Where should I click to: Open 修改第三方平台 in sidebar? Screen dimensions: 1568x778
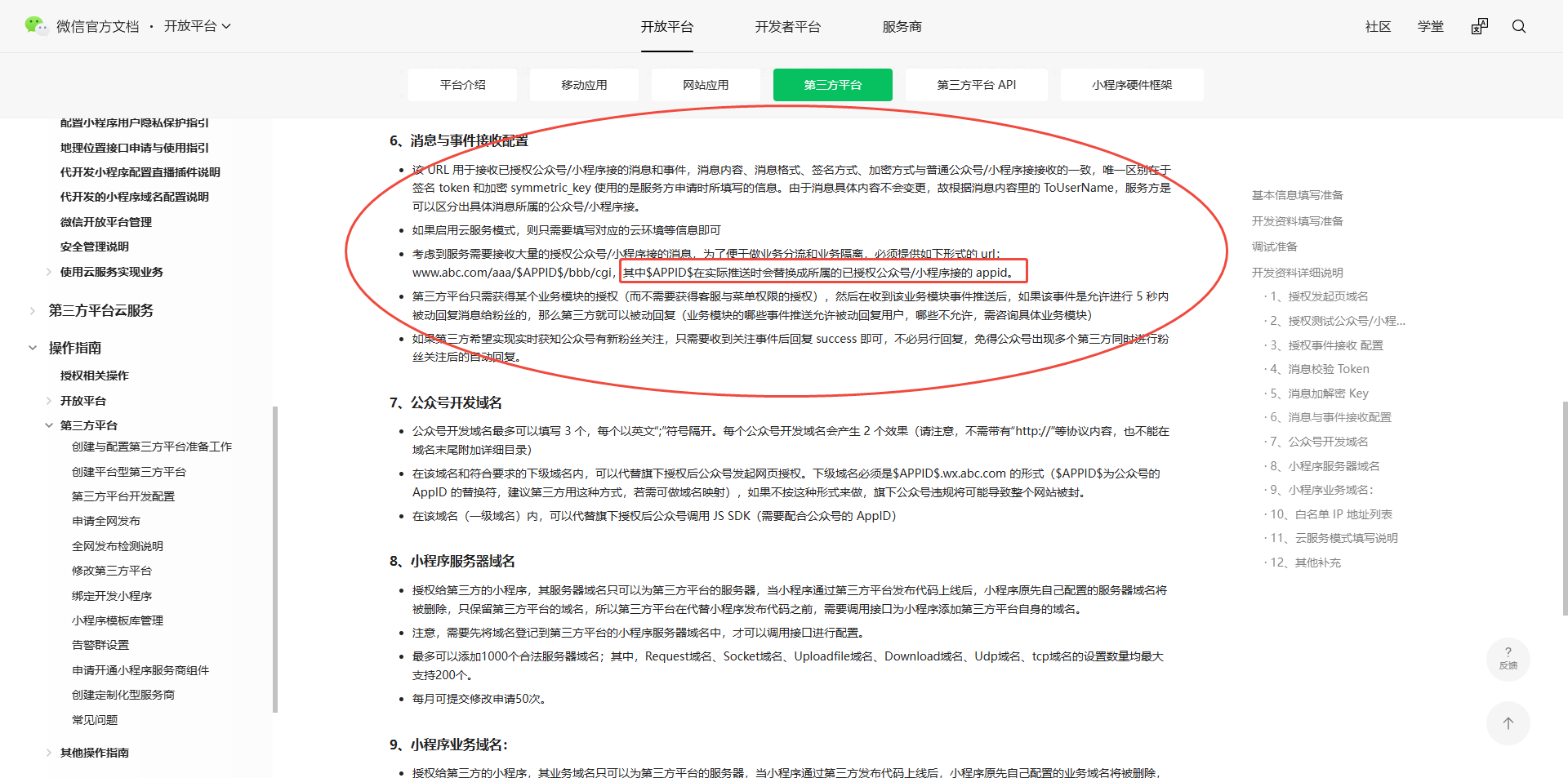112,571
